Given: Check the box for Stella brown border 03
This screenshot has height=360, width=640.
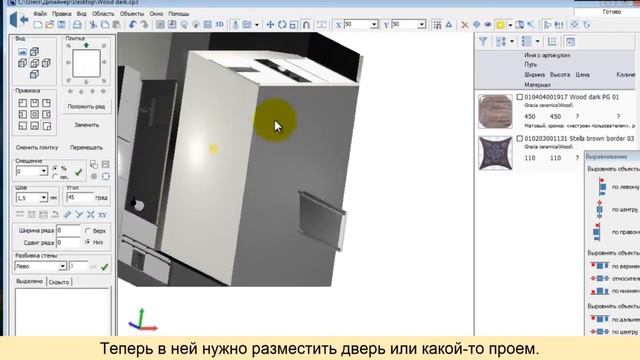Looking at the screenshot, I should 520,138.
